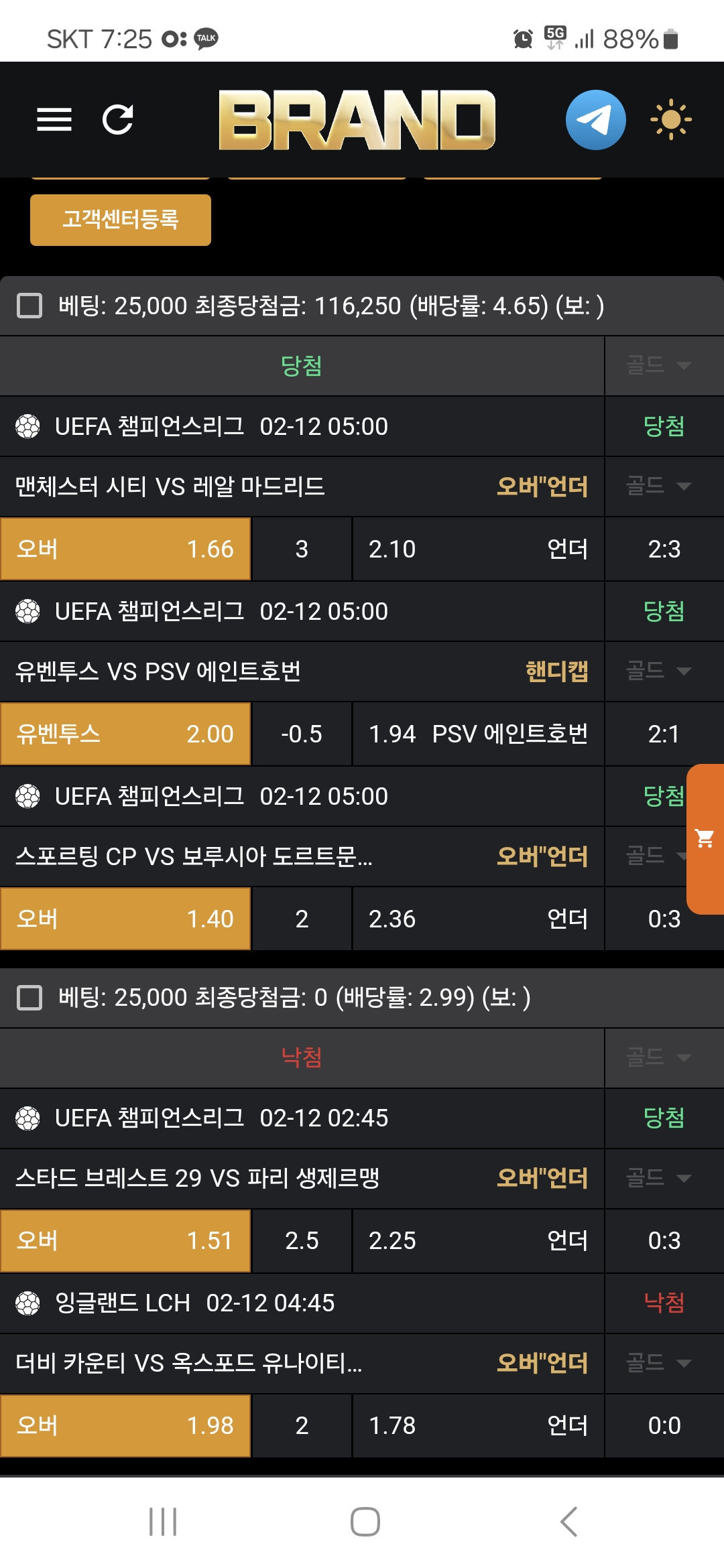
Task: Tap the refresh icon in header
Action: (x=118, y=120)
